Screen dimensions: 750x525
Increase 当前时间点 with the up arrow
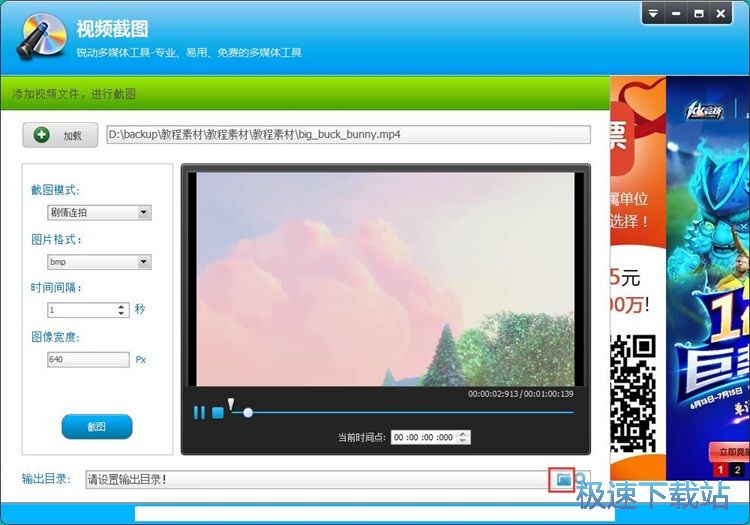coord(463,434)
